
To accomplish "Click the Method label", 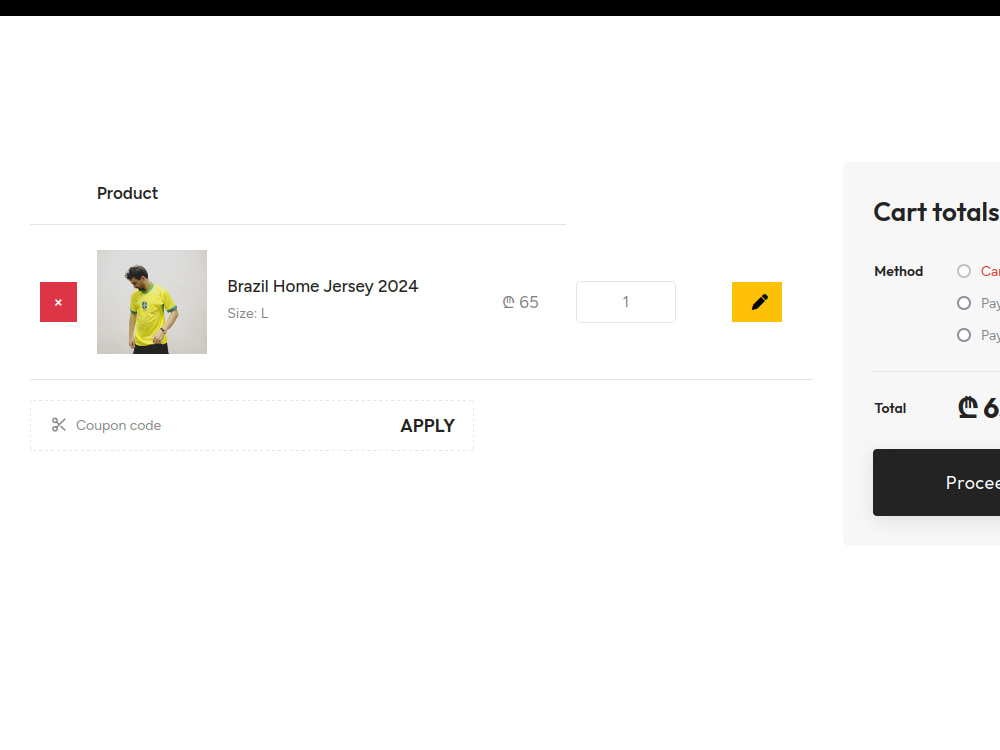I will click(899, 271).
